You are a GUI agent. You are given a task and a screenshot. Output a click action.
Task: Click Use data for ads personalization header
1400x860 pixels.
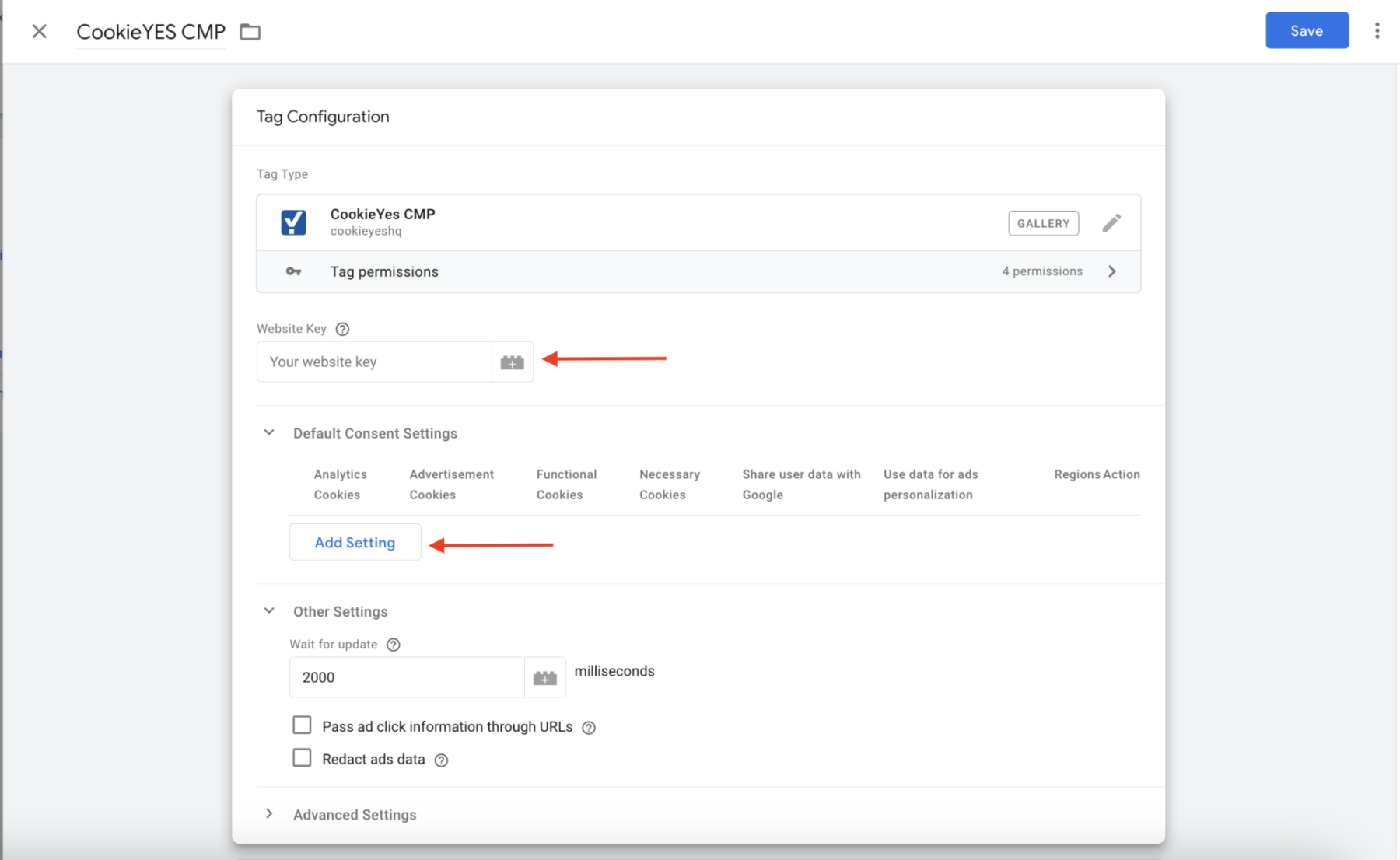(x=930, y=484)
